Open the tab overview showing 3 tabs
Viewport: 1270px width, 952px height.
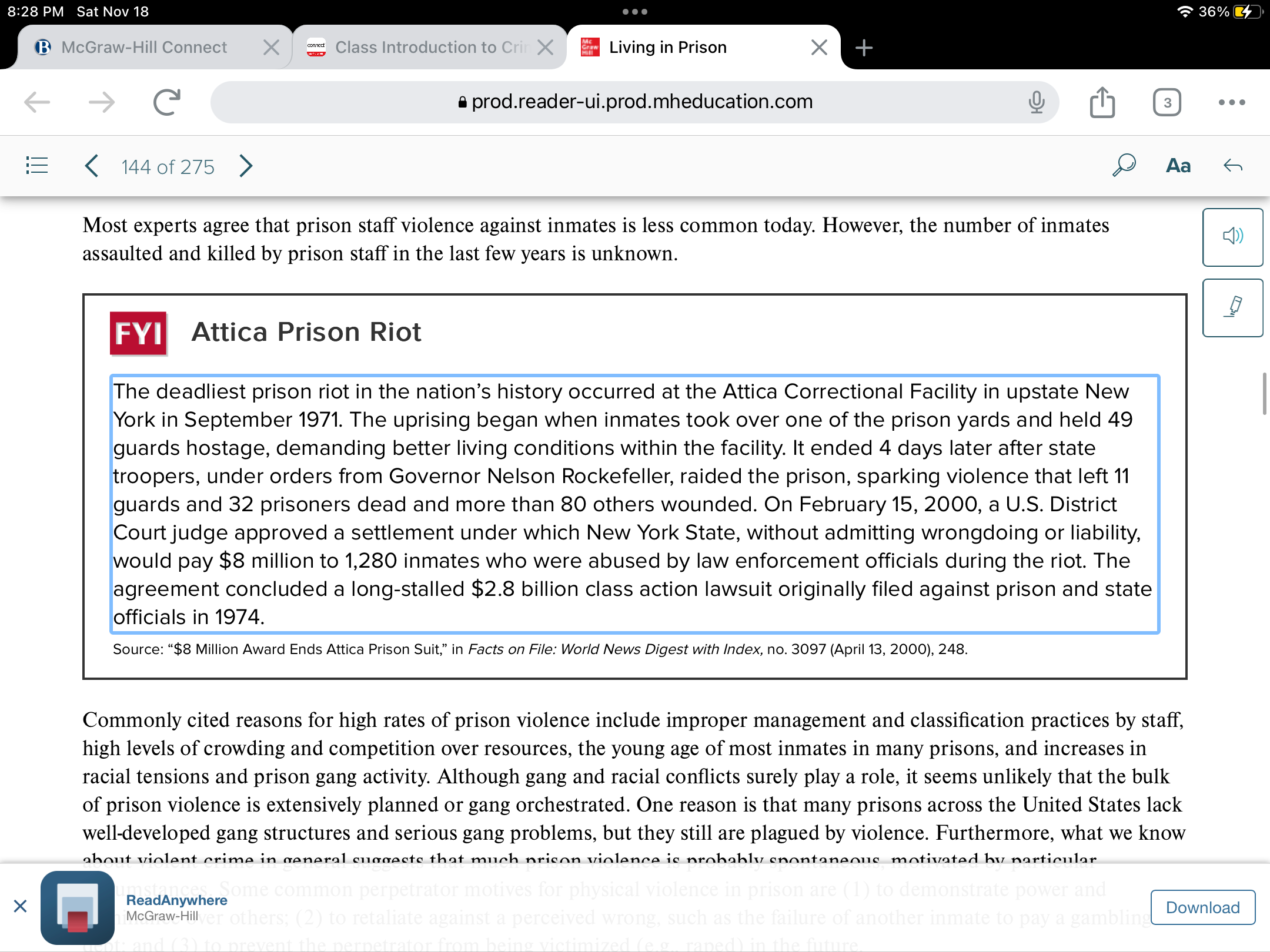(1167, 102)
